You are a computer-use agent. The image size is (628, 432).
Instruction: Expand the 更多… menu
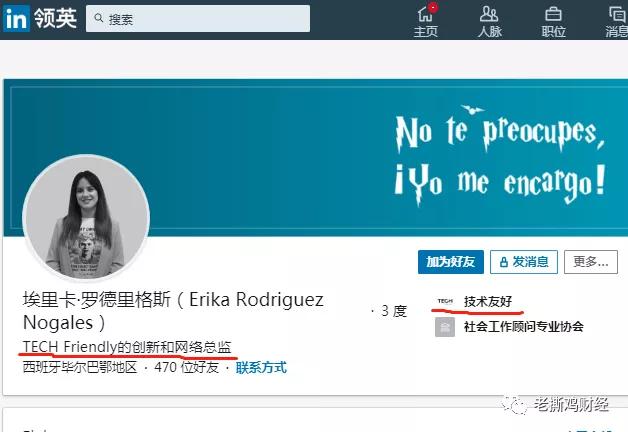pos(591,262)
